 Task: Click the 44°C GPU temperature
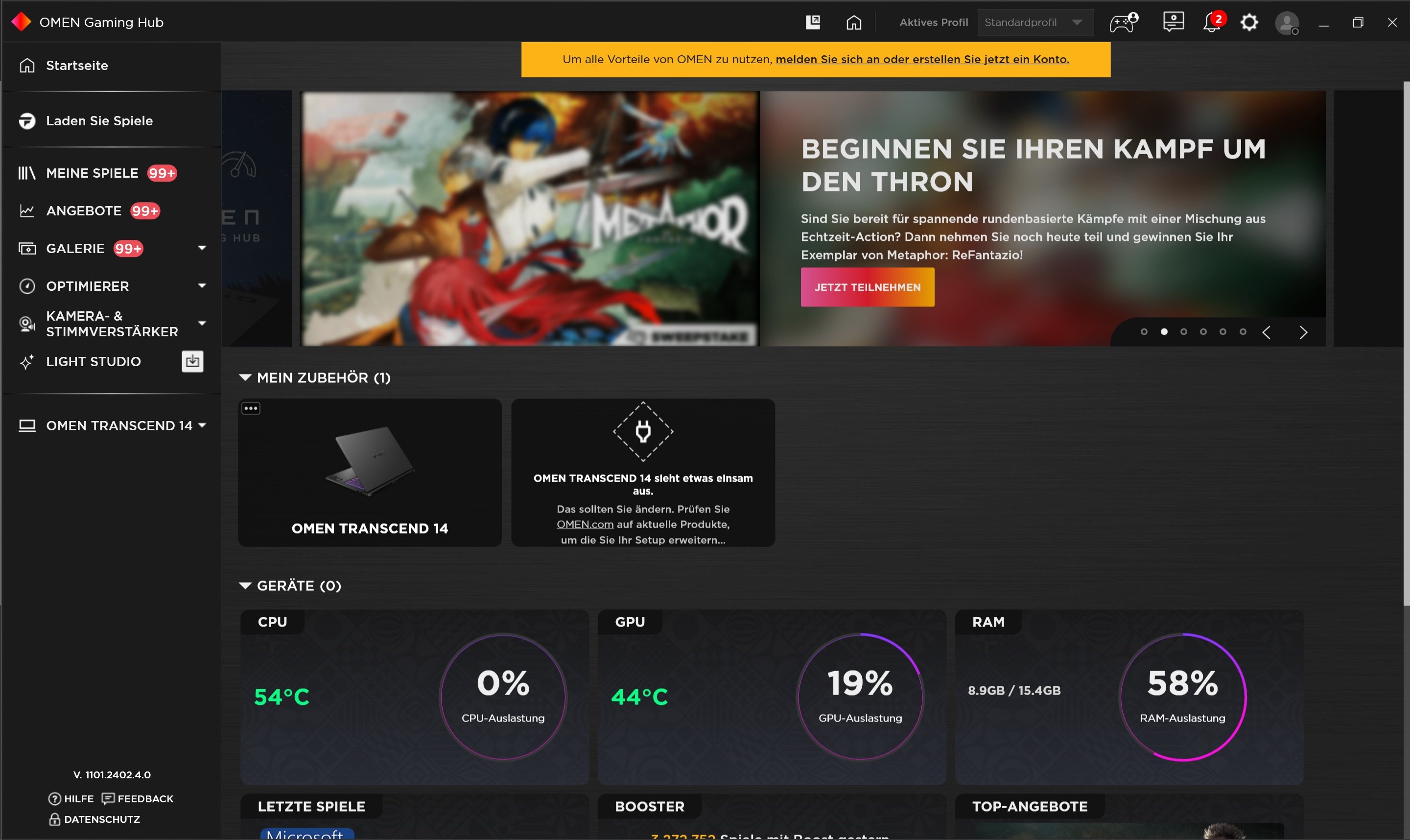pyautogui.click(x=639, y=697)
